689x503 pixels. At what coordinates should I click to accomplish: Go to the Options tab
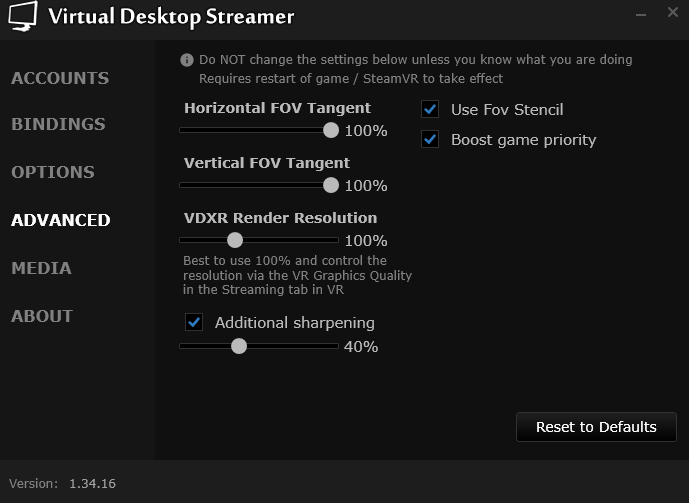point(53,172)
